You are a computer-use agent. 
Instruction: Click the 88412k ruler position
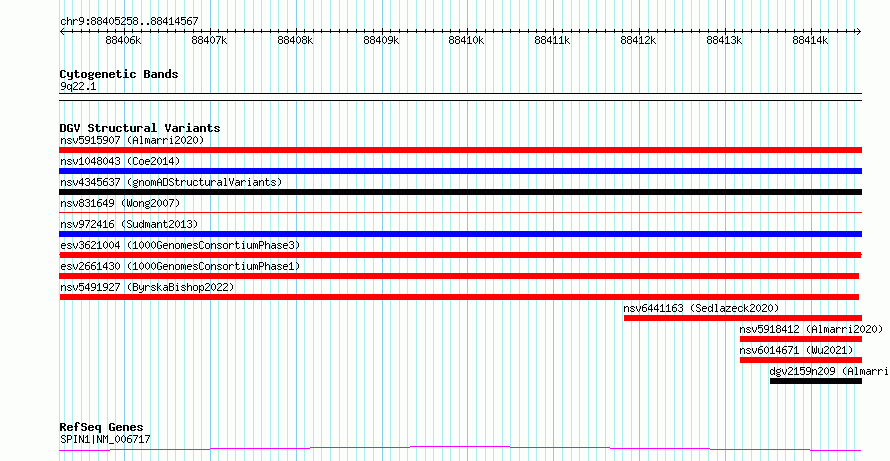[639, 40]
